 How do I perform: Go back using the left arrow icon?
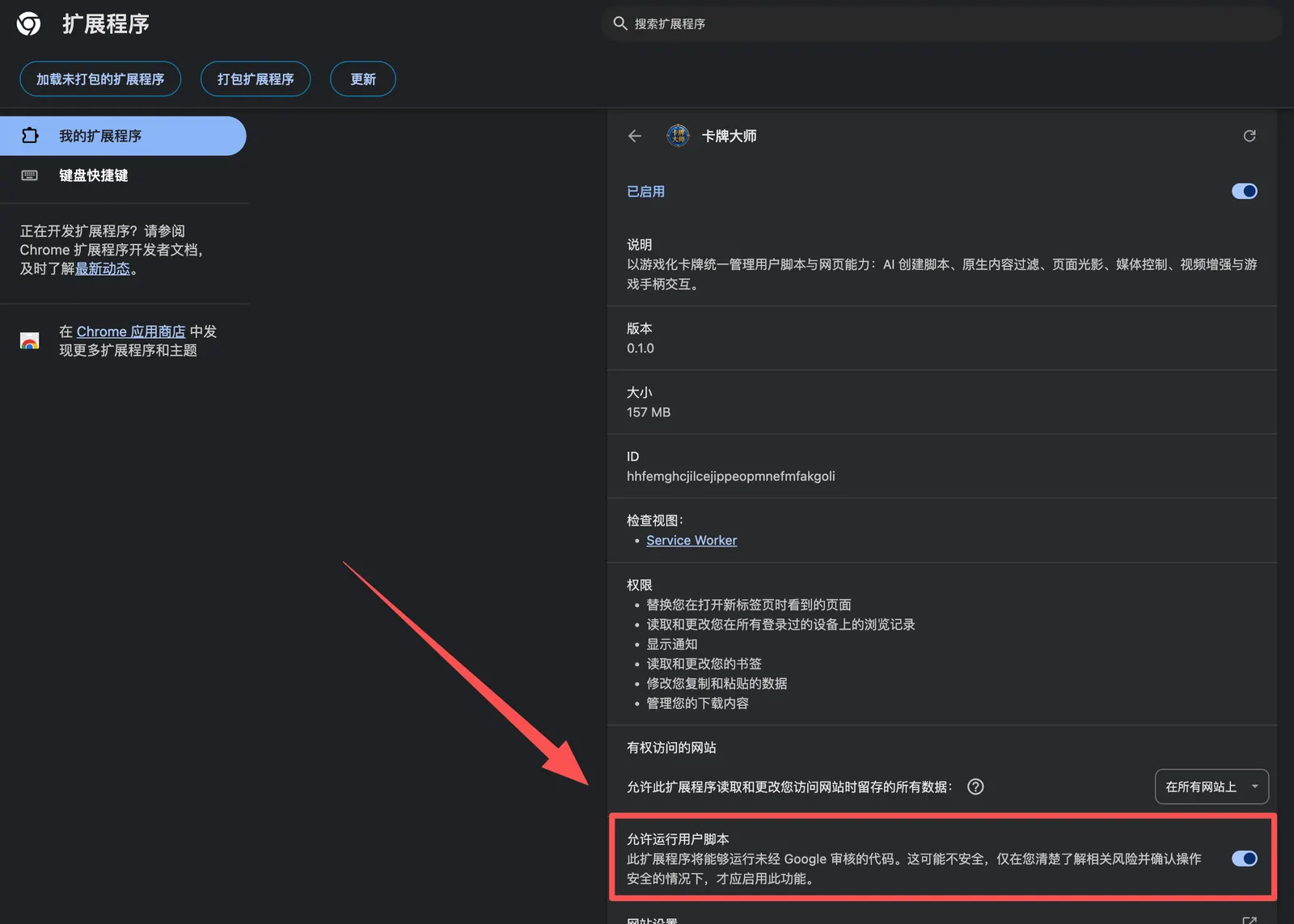pos(635,136)
